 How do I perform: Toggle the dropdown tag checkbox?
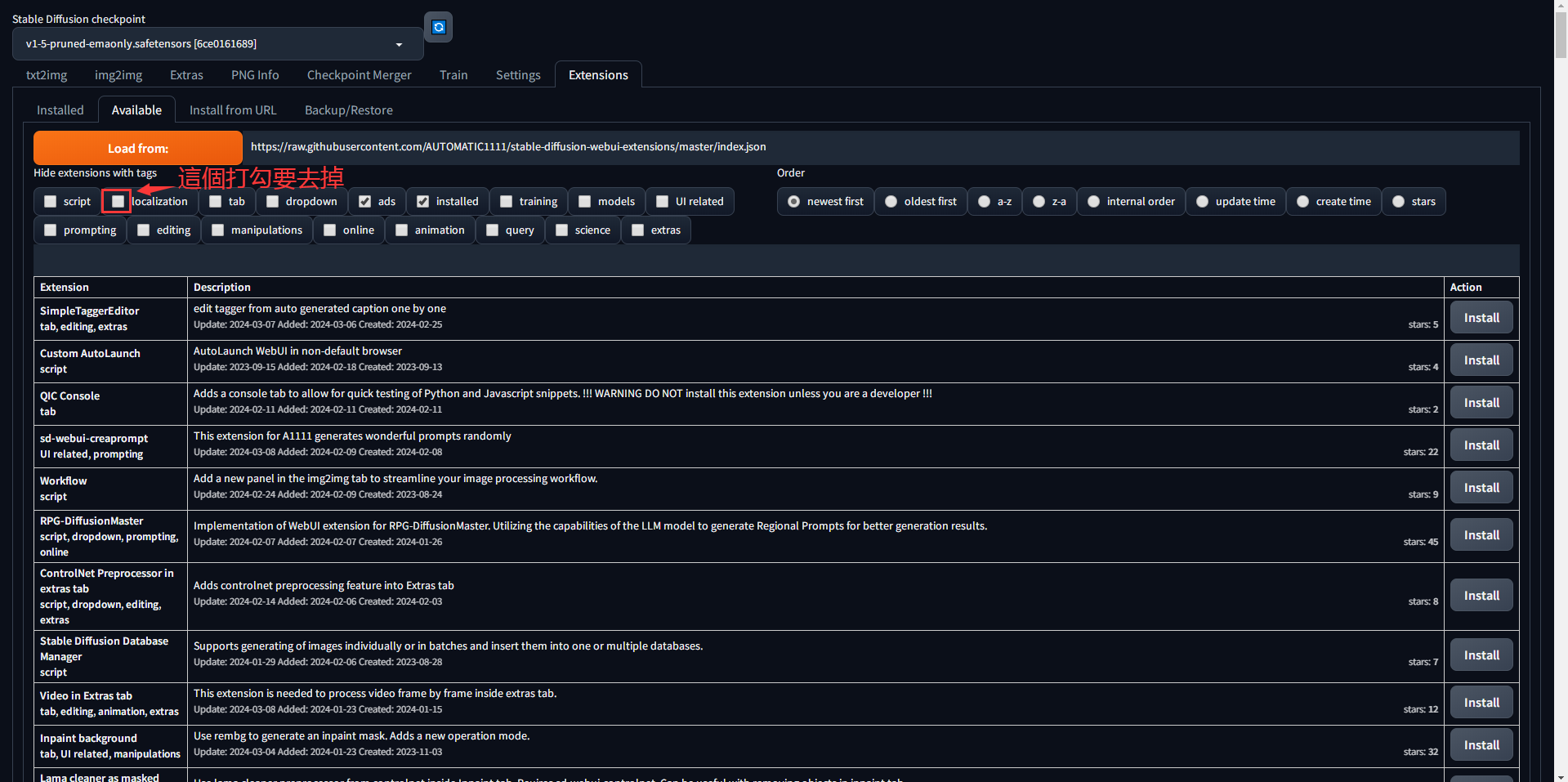(x=273, y=201)
